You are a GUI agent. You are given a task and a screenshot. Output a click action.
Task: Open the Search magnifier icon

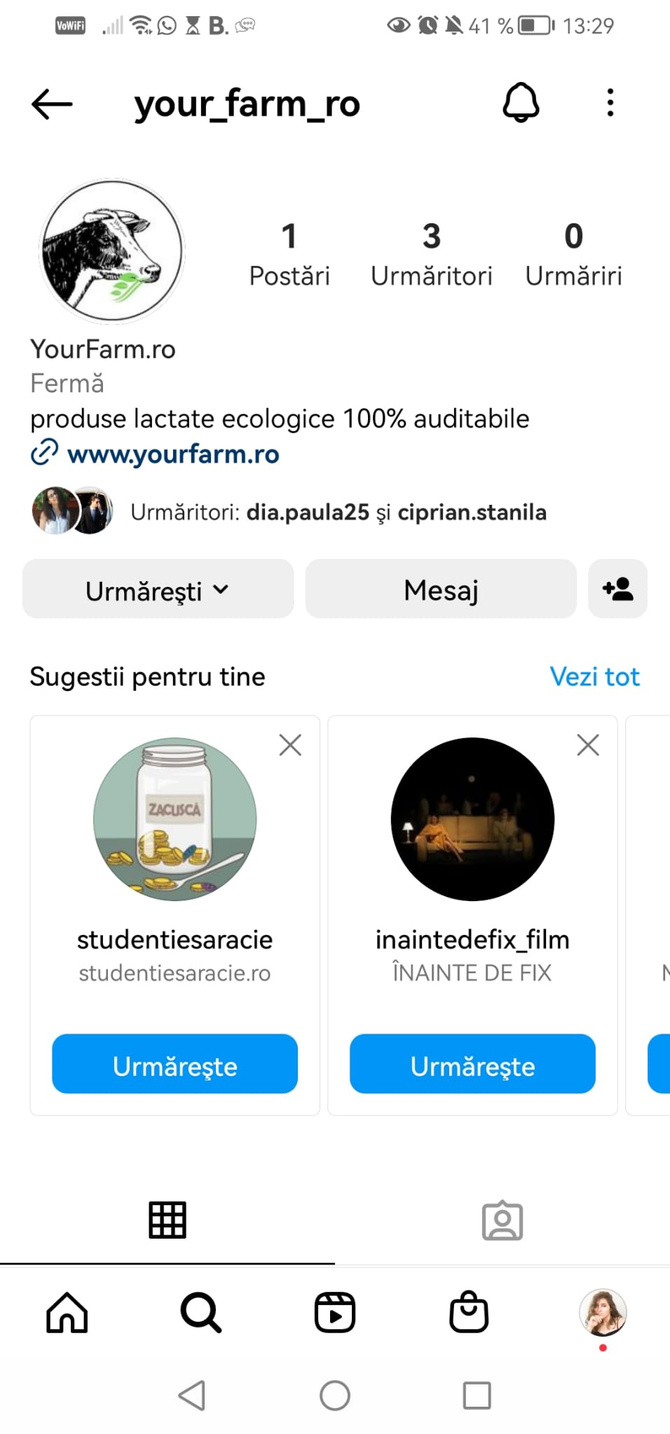point(201,1313)
